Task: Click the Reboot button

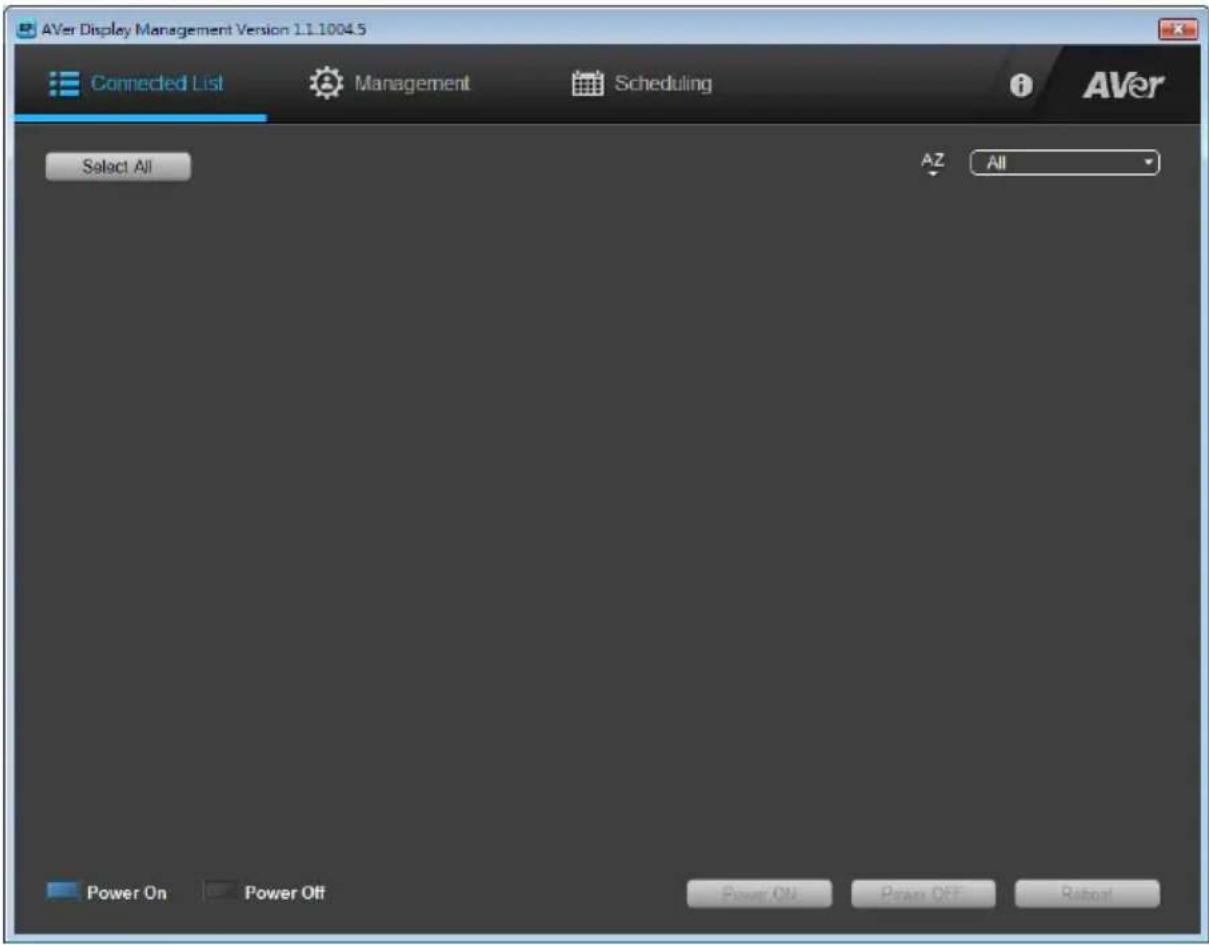Action: coord(1087,894)
